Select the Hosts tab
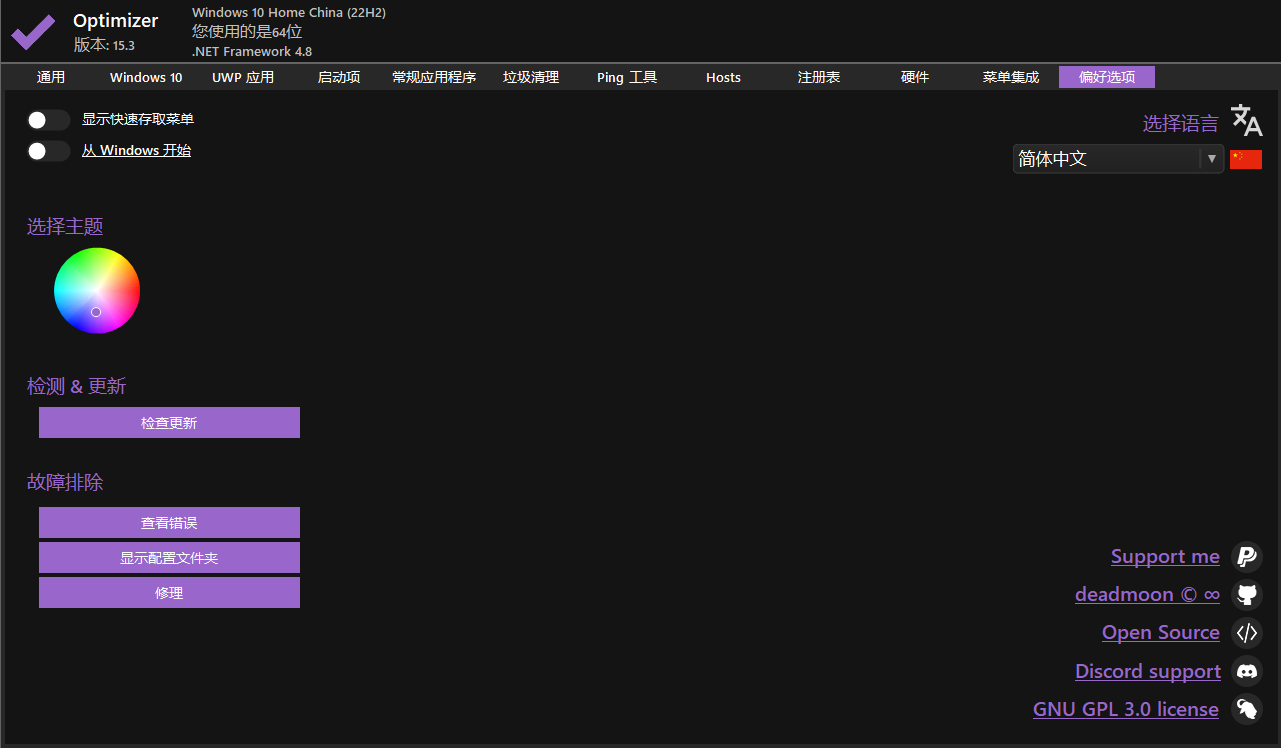 pos(723,77)
